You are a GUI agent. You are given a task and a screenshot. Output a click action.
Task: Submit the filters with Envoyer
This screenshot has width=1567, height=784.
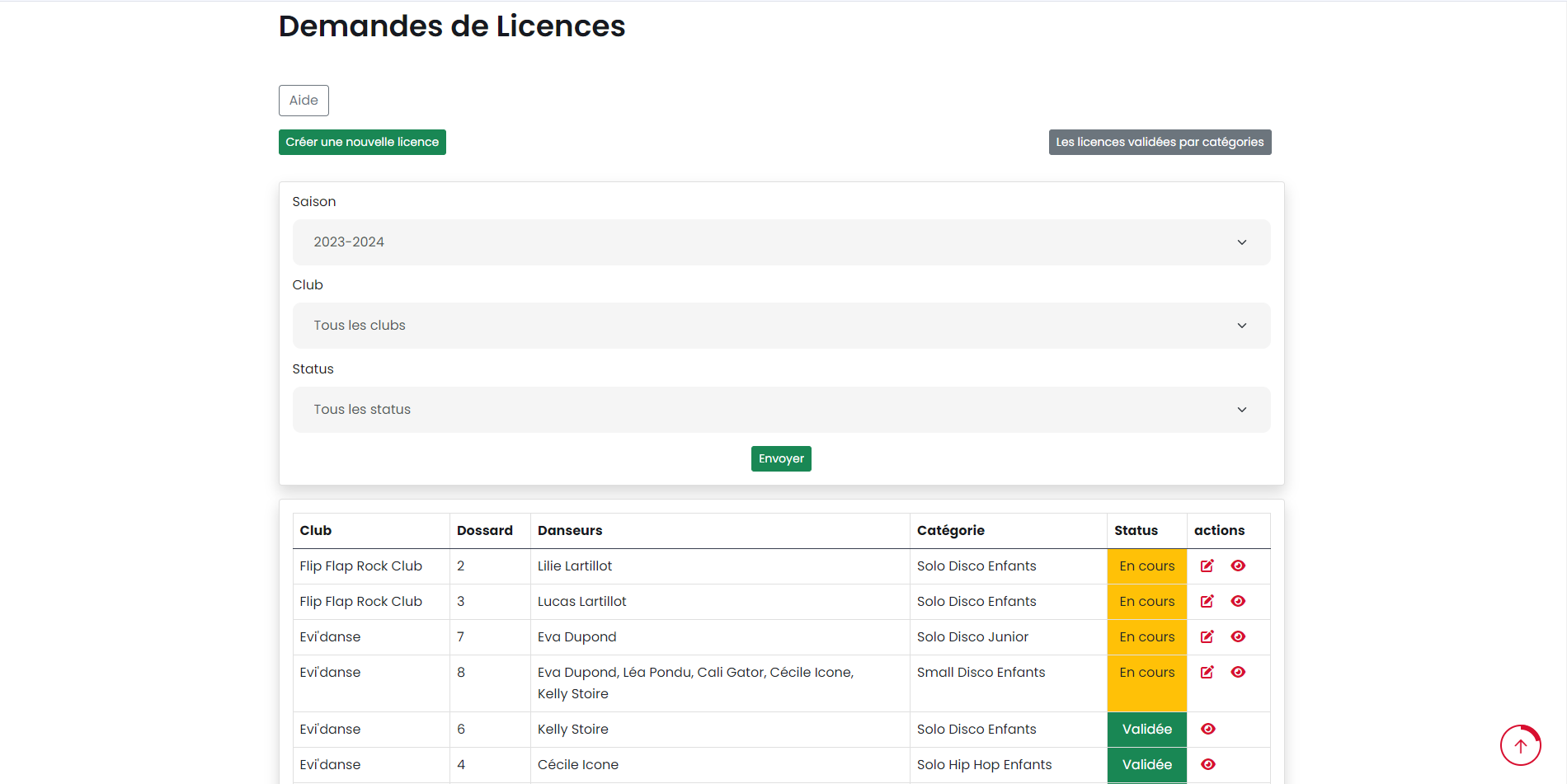point(781,458)
